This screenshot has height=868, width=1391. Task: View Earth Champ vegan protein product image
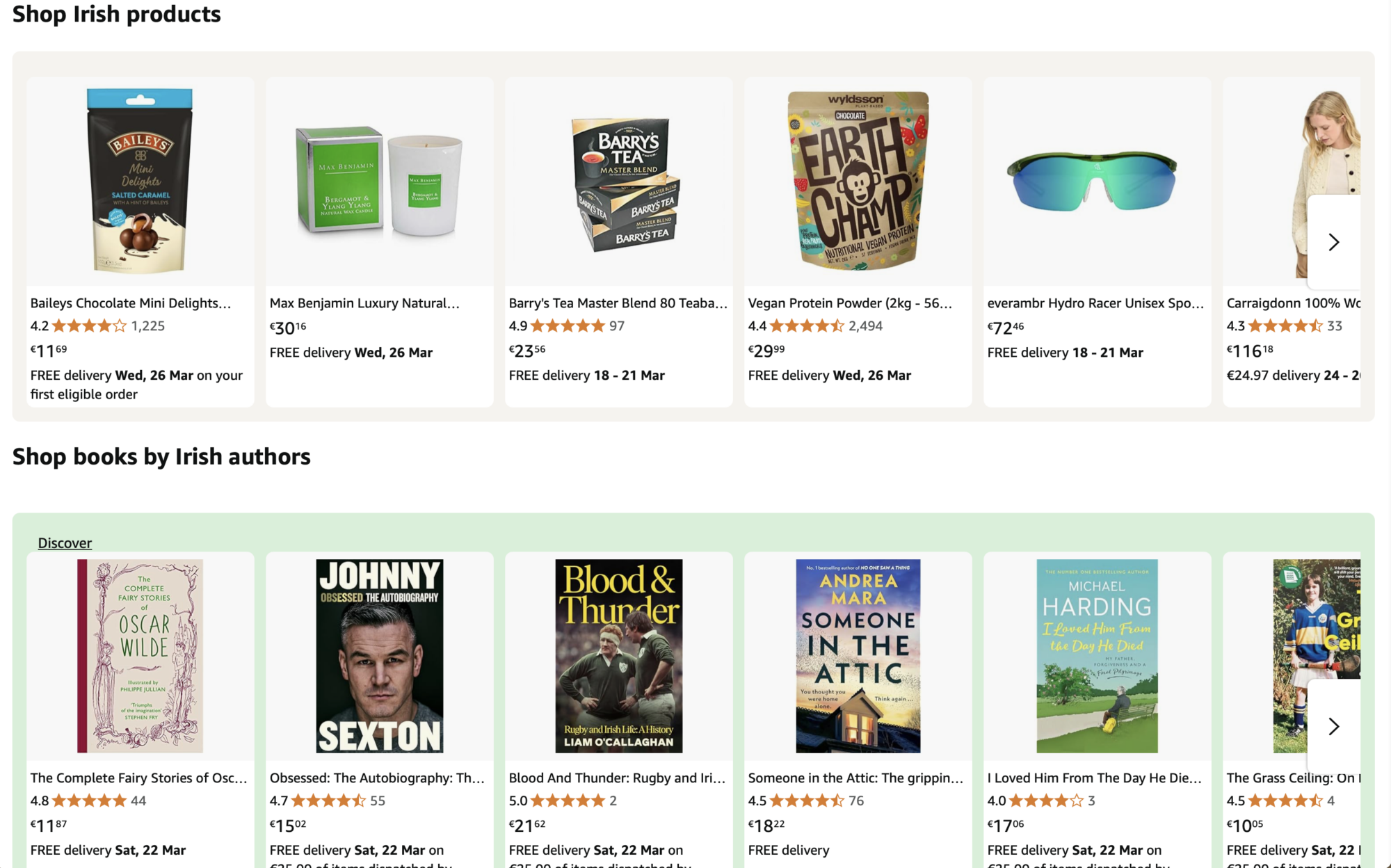coord(858,180)
